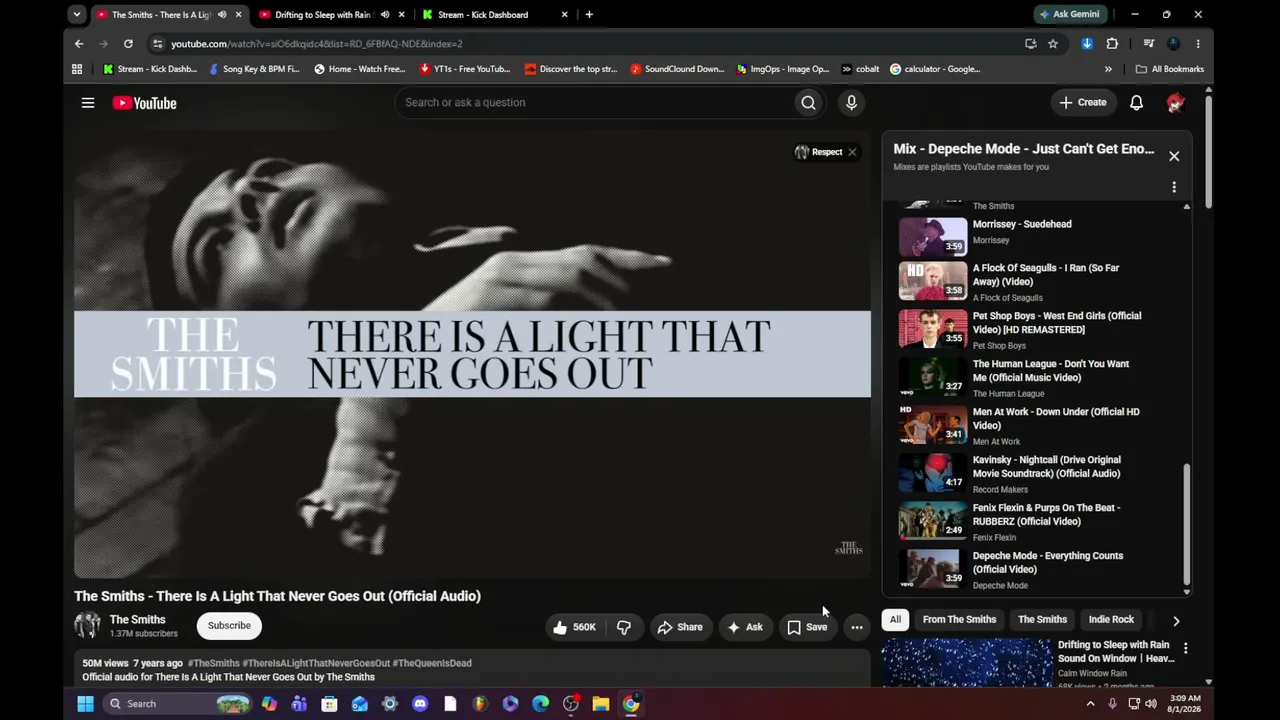
Task: Show more bookmarks with the chevron
Action: click(1108, 69)
